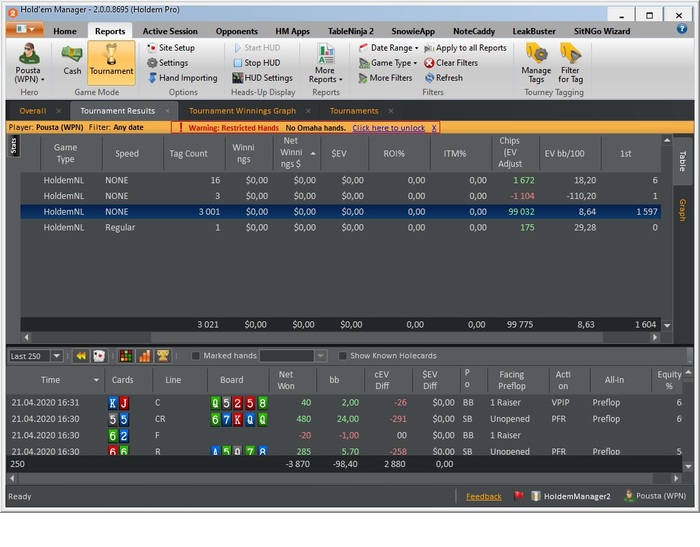Dismiss the Restricted Hands warning

pos(434,128)
